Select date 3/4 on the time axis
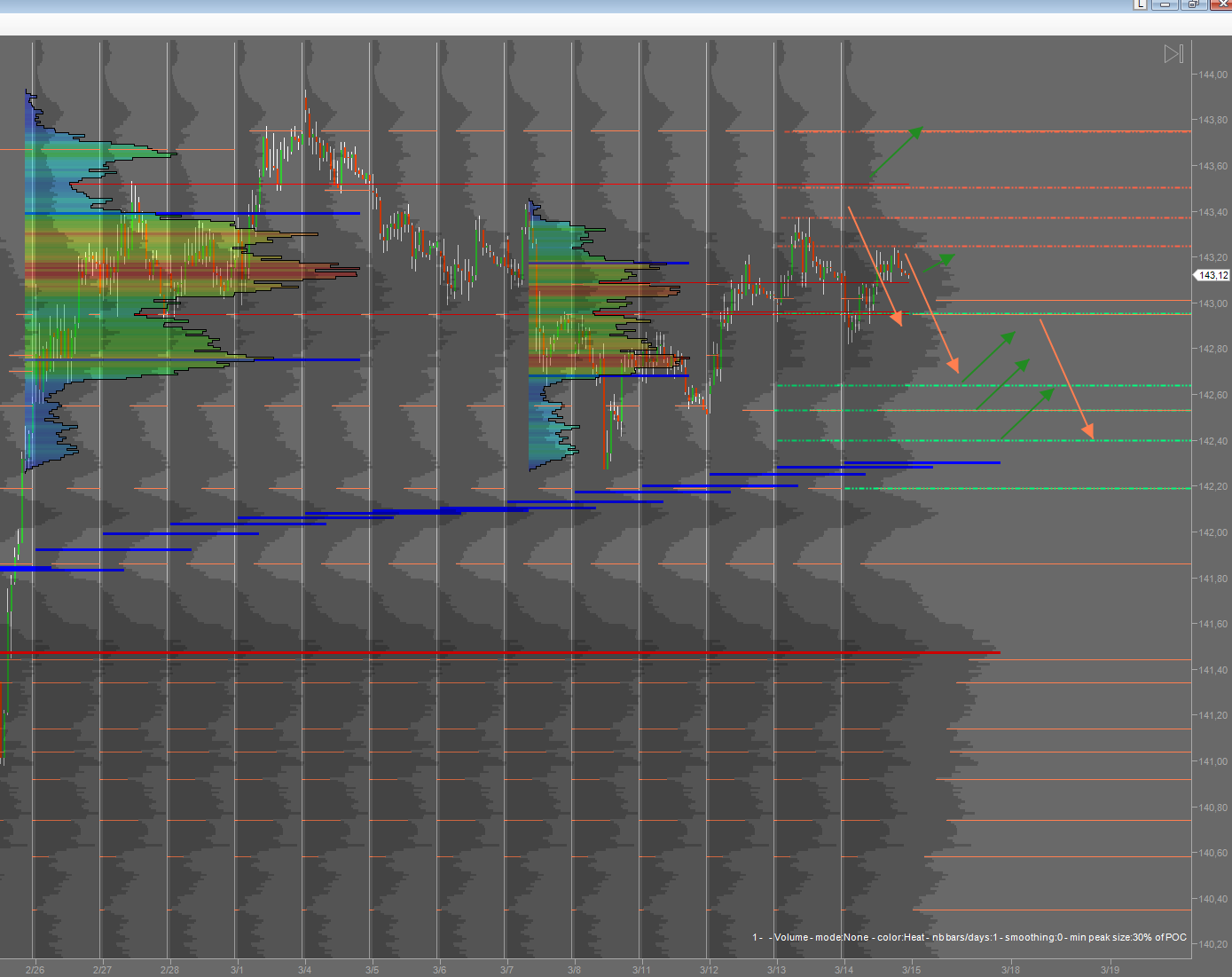Viewport: 1232px width, 977px height. 304,970
